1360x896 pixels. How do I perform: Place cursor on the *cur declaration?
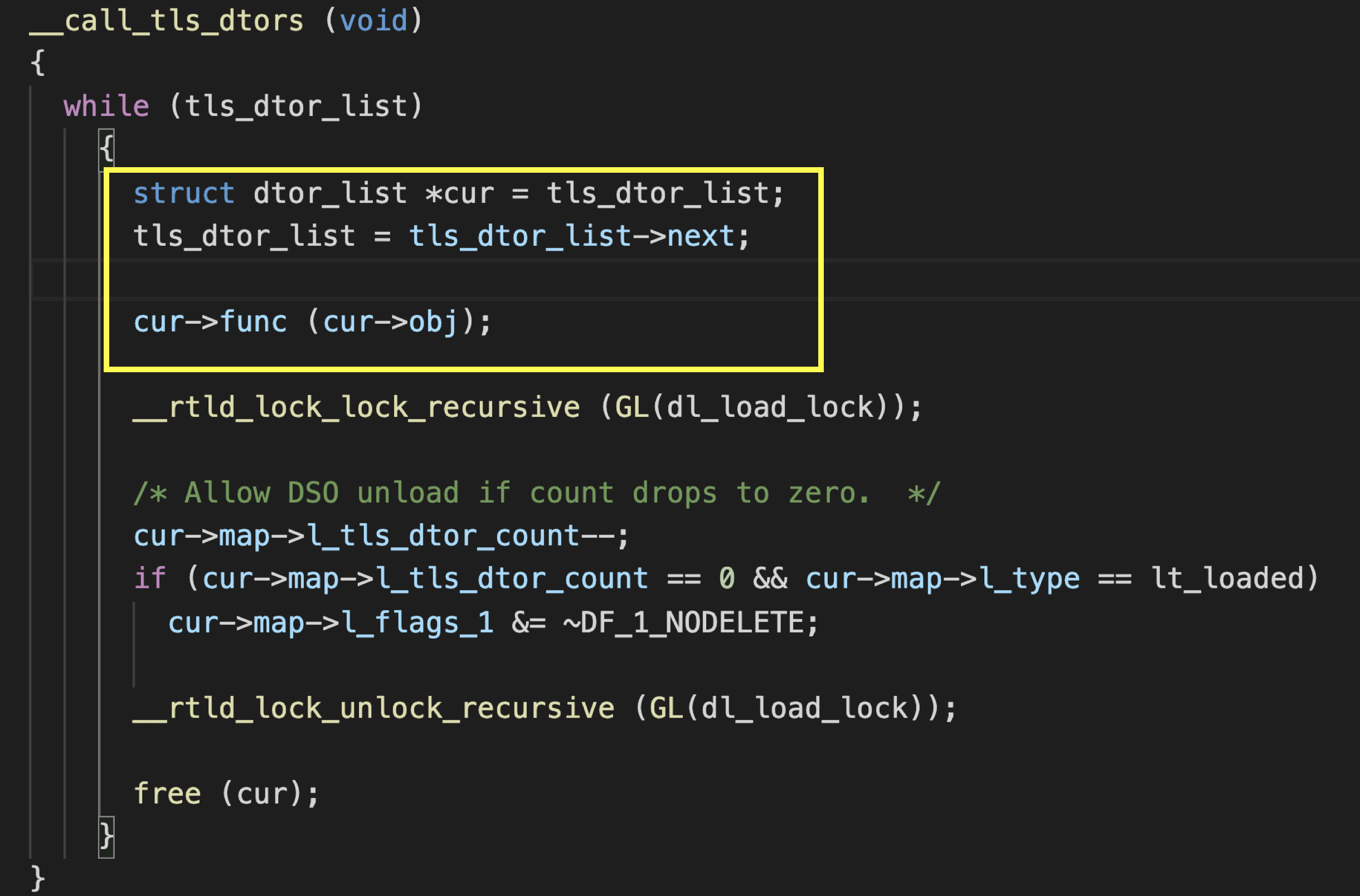(x=460, y=193)
